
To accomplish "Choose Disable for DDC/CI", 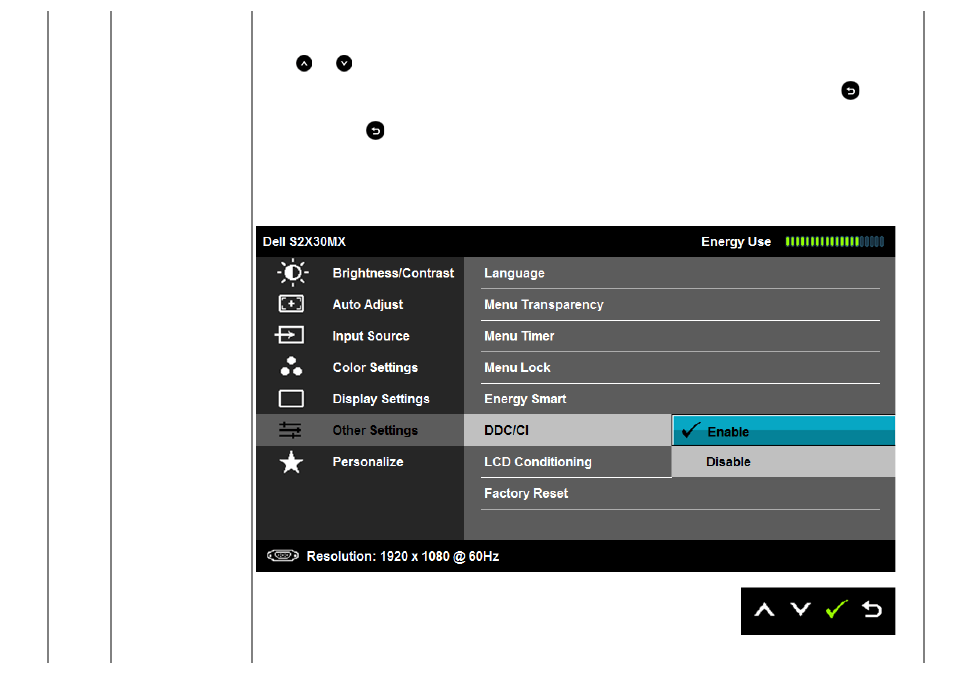I will [x=784, y=462].
